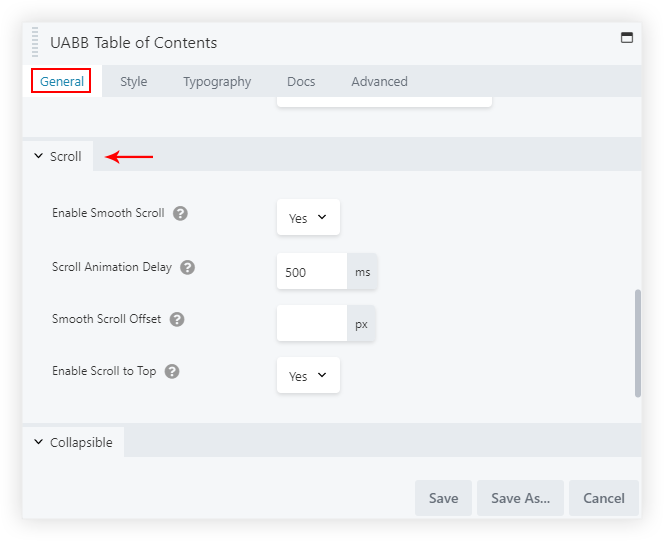Switch to the General tab
This screenshot has height=541, width=664.
tap(61, 81)
